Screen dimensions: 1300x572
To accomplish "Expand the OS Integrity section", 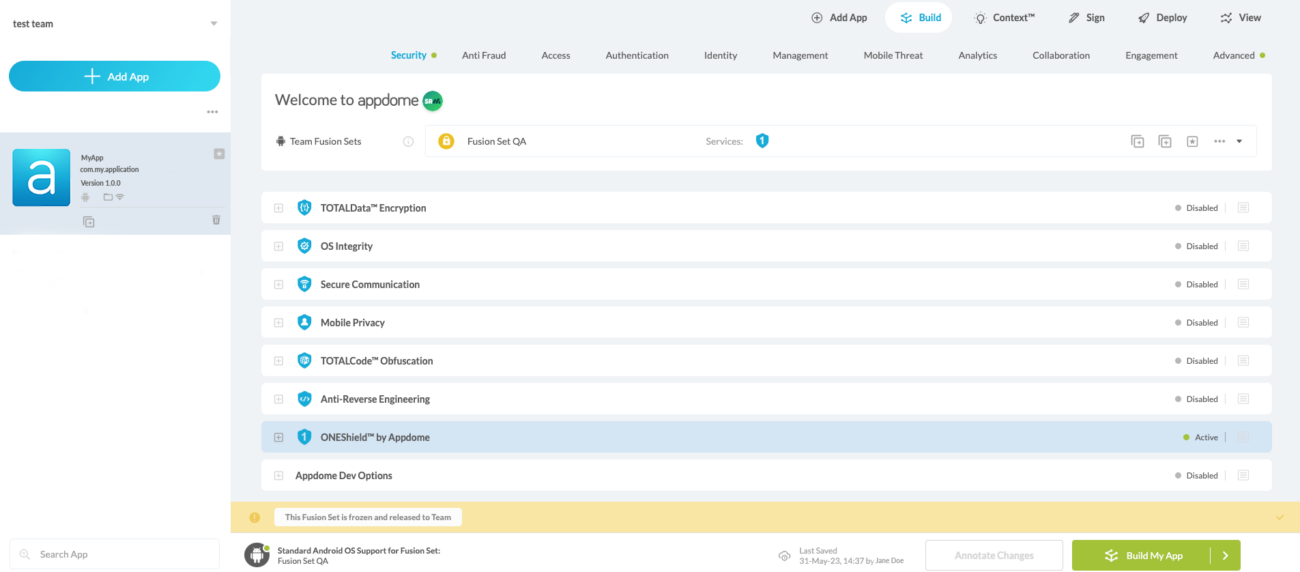I will click(x=278, y=246).
